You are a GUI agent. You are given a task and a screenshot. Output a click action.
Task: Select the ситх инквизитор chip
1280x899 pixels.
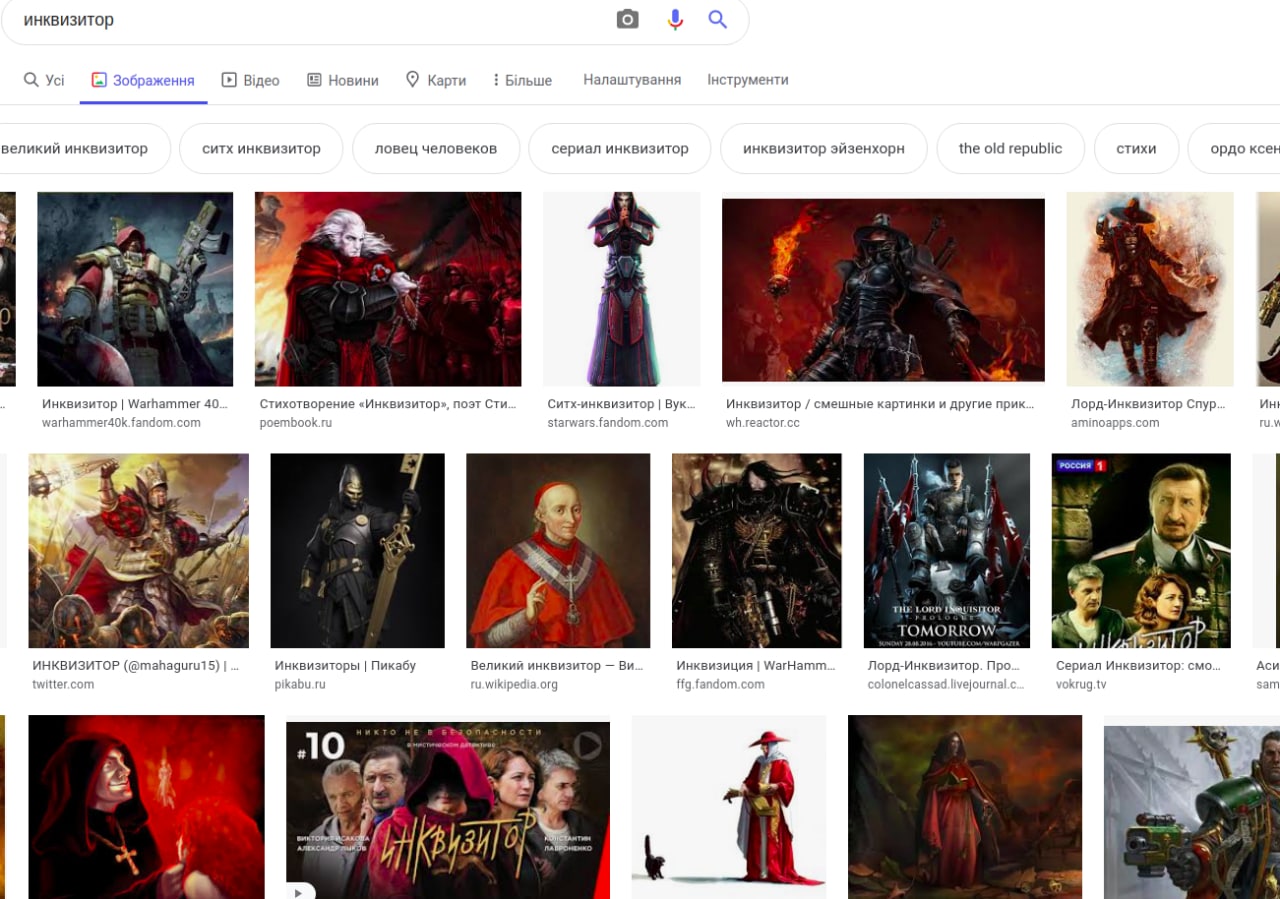[x=261, y=149]
